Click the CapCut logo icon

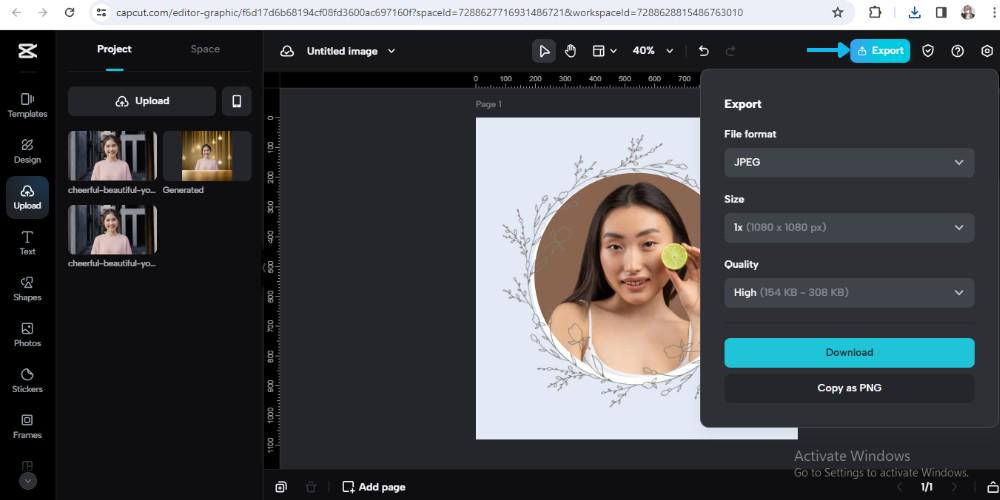pyautogui.click(x=27, y=51)
